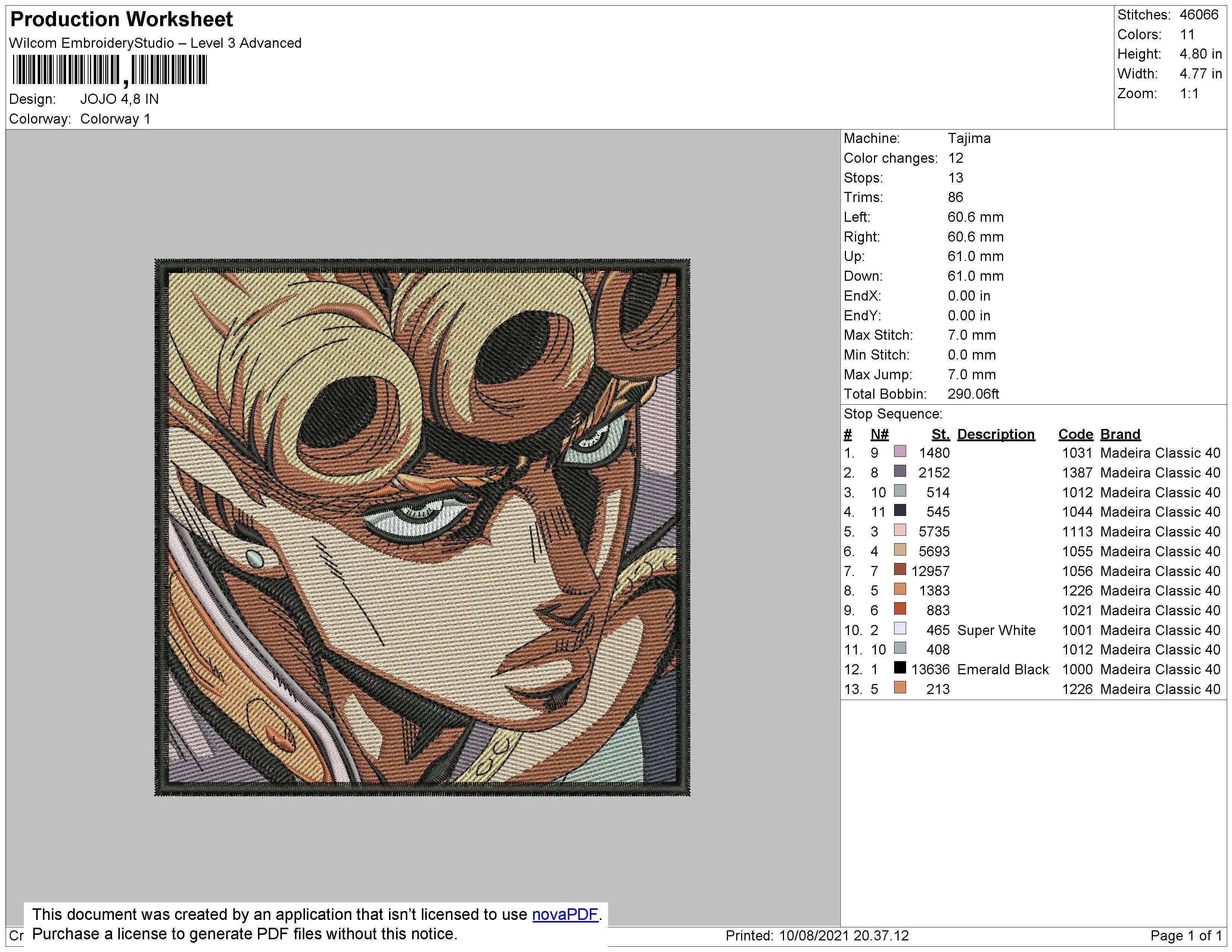The image size is (1232, 952).
Task: Click the Zoom value '1:1'
Action: click(1189, 94)
